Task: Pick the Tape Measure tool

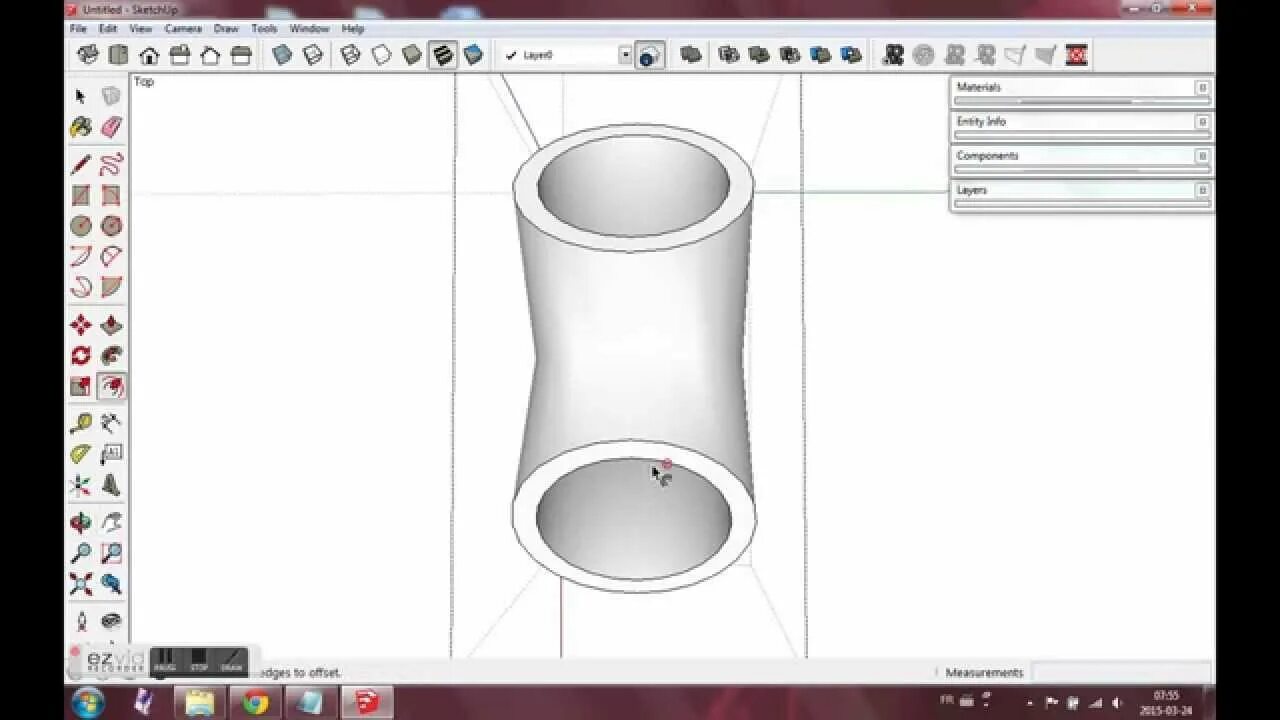Action: coord(81,423)
